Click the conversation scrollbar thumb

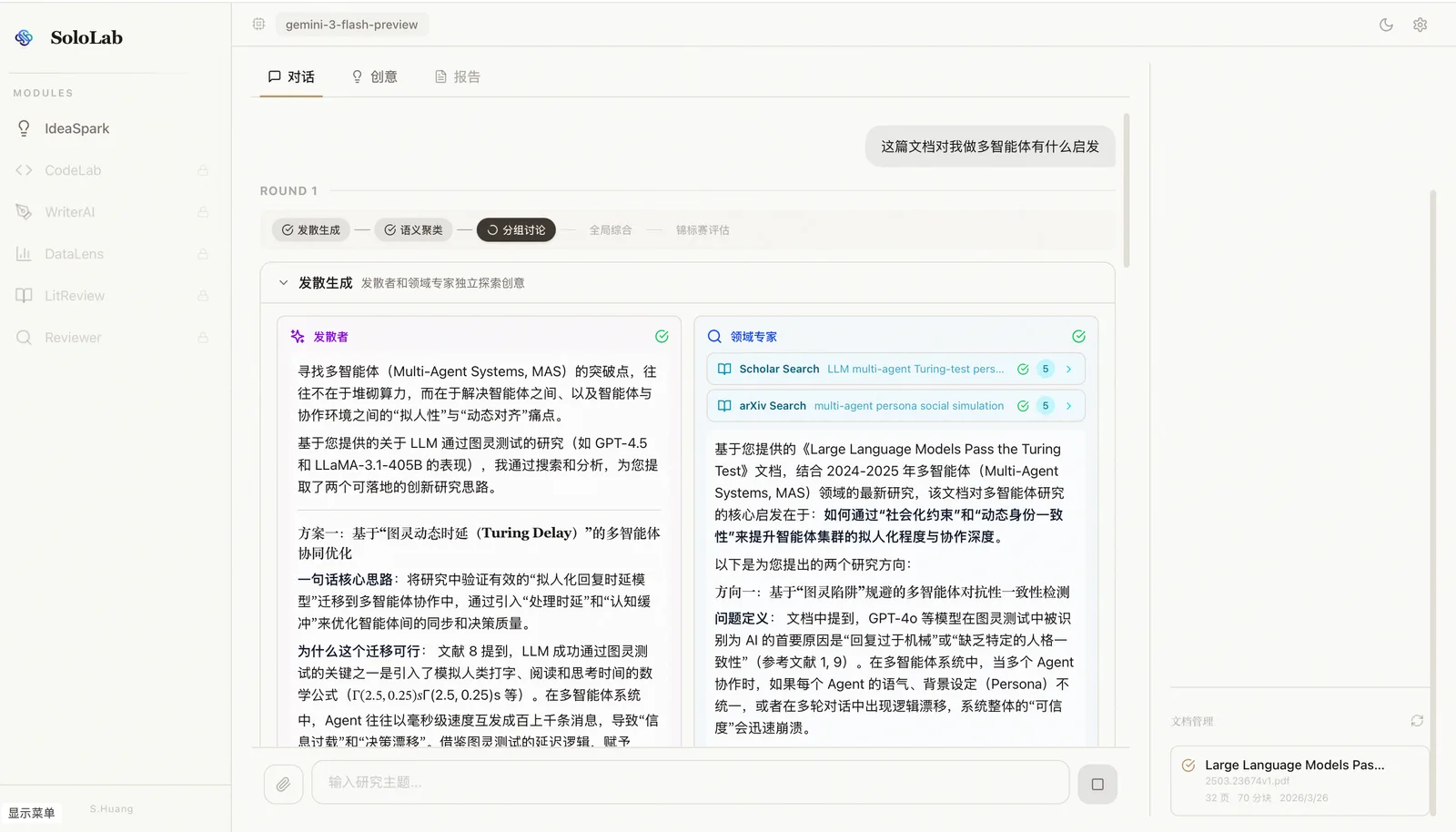coord(1127,190)
